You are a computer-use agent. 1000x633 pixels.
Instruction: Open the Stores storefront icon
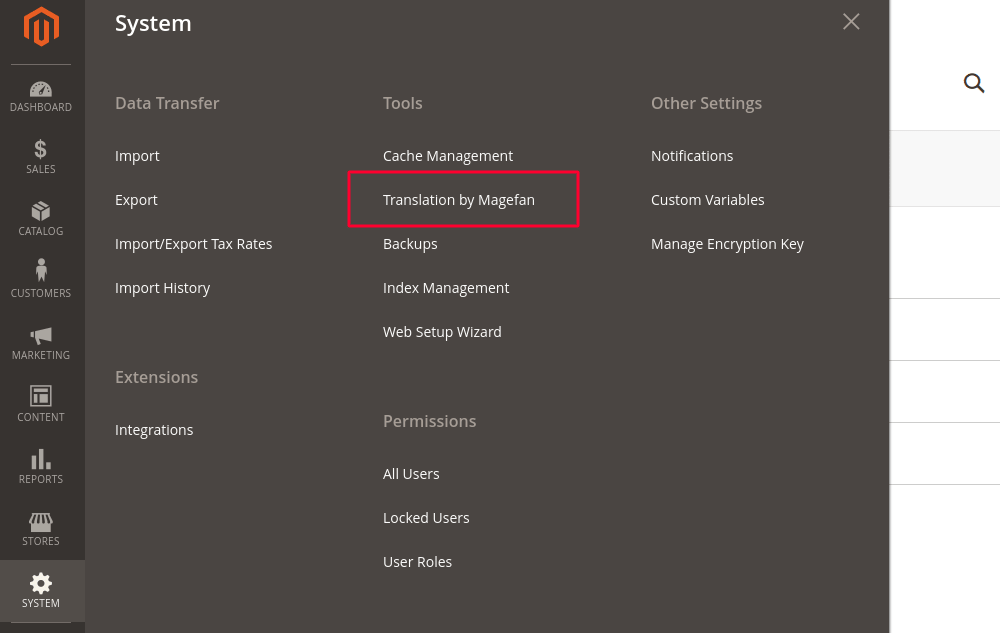point(41,522)
